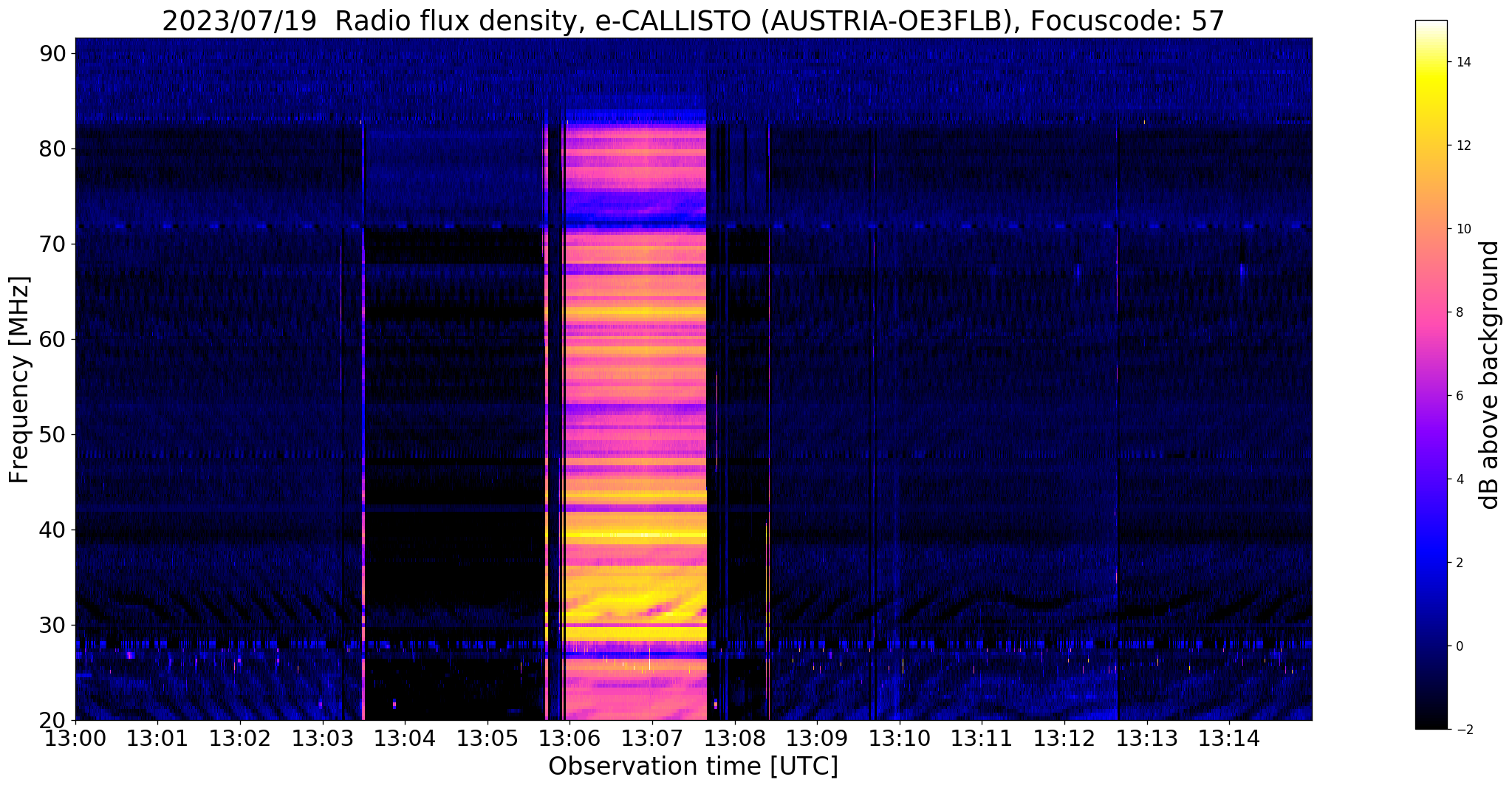This screenshot has height=788, width=1512.
Task: Click the 13:14 time tick label
Action: [1229, 738]
